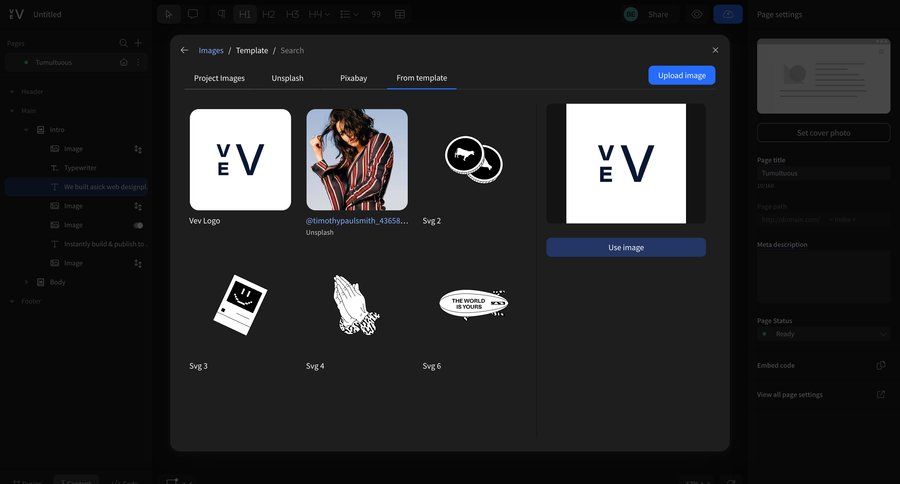Insert a table from the toolbar
Viewport: 900px width, 484px height.
tap(400, 14)
